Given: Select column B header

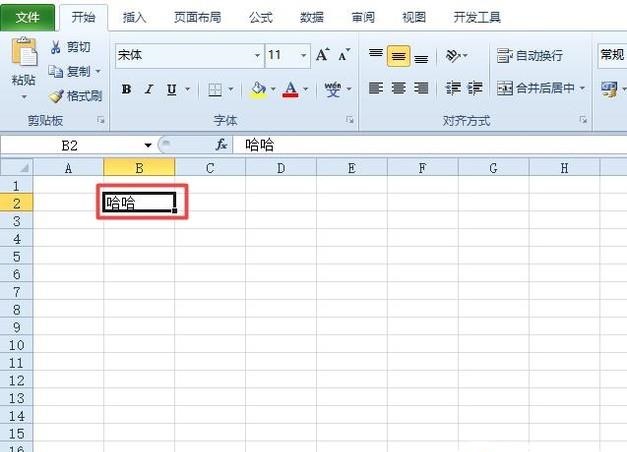Looking at the screenshot, I should 139,168.
